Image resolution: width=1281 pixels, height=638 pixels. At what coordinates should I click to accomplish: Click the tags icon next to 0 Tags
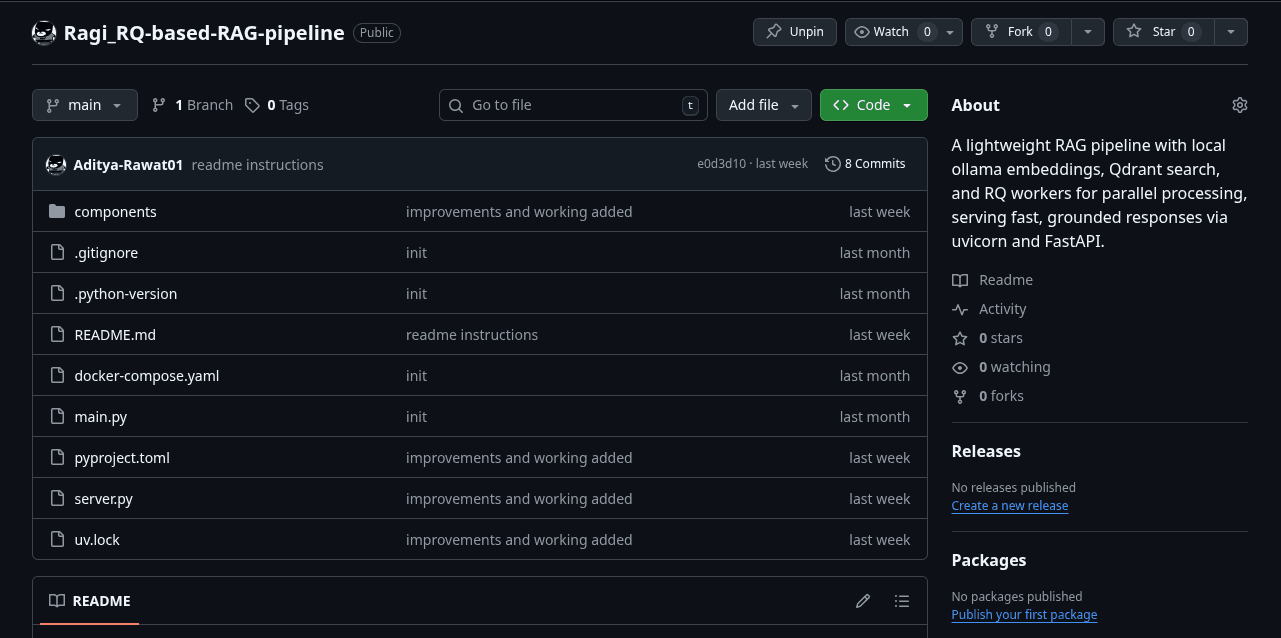click(253, 105)
